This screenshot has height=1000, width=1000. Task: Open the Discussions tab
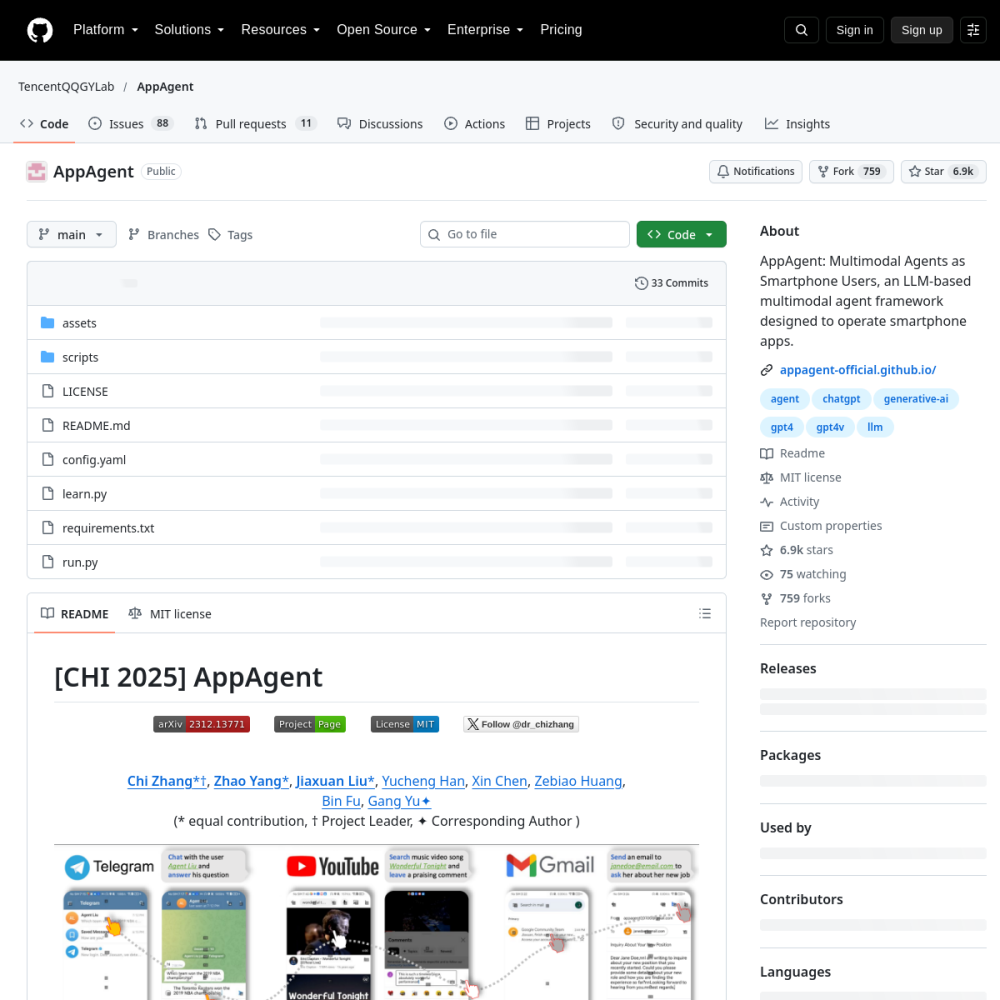tap(380, 124)
